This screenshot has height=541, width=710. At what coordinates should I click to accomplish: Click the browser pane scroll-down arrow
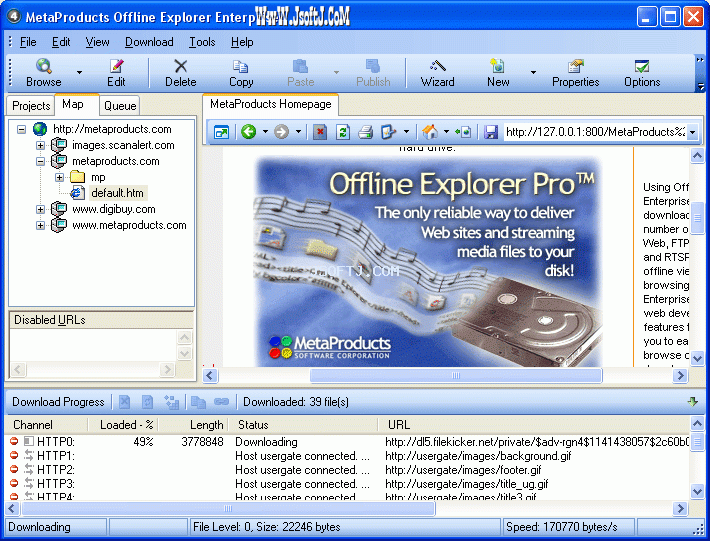click(x=697, y=358)
